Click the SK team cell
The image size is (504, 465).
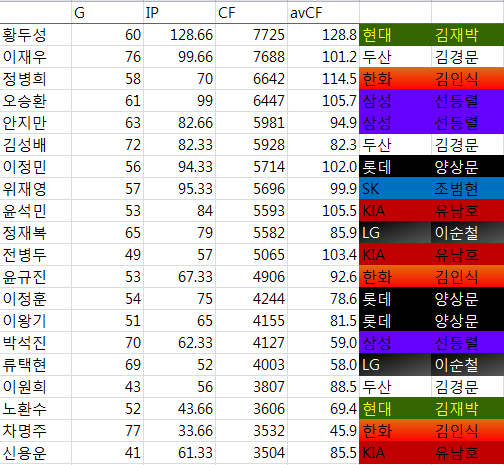395,189
